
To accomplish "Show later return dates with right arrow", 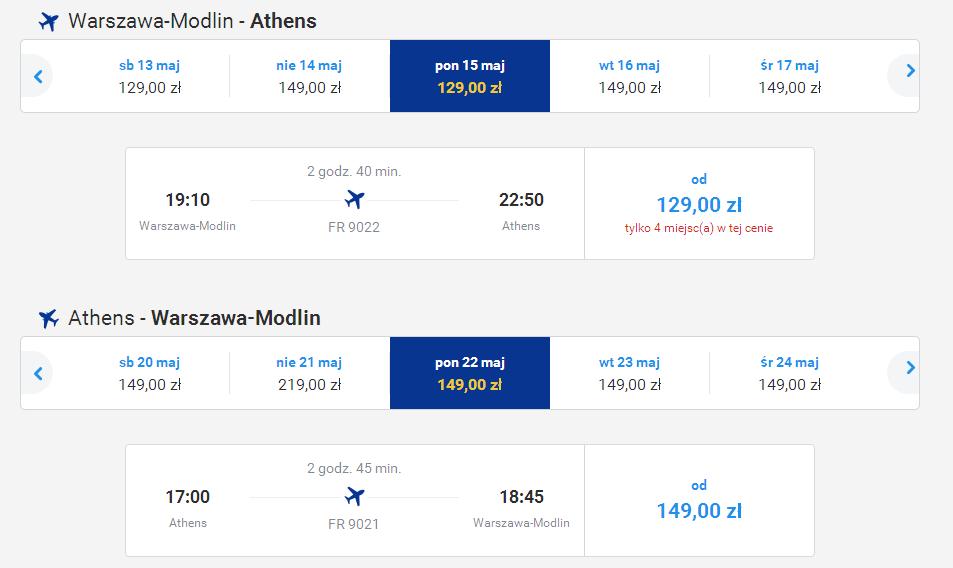I will coord(910,368).
